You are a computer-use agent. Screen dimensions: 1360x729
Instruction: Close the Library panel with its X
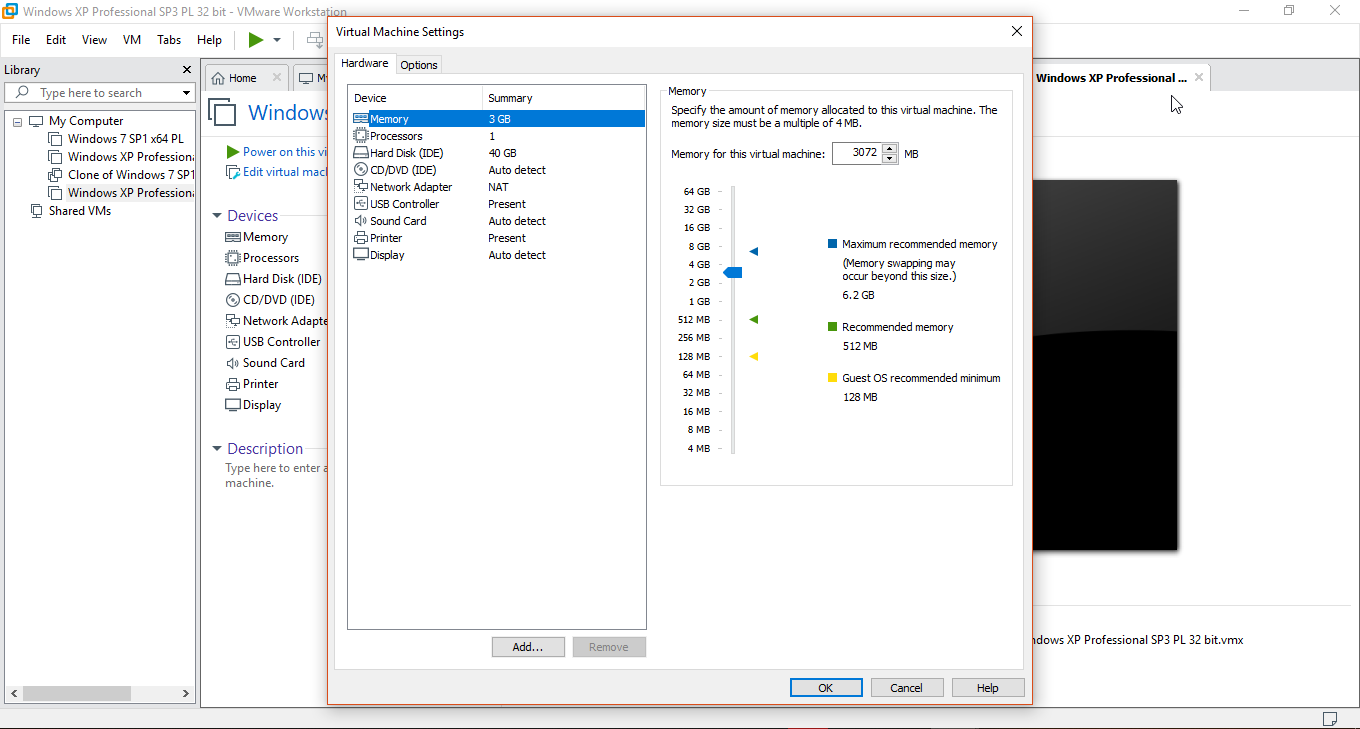coord(186,70)
